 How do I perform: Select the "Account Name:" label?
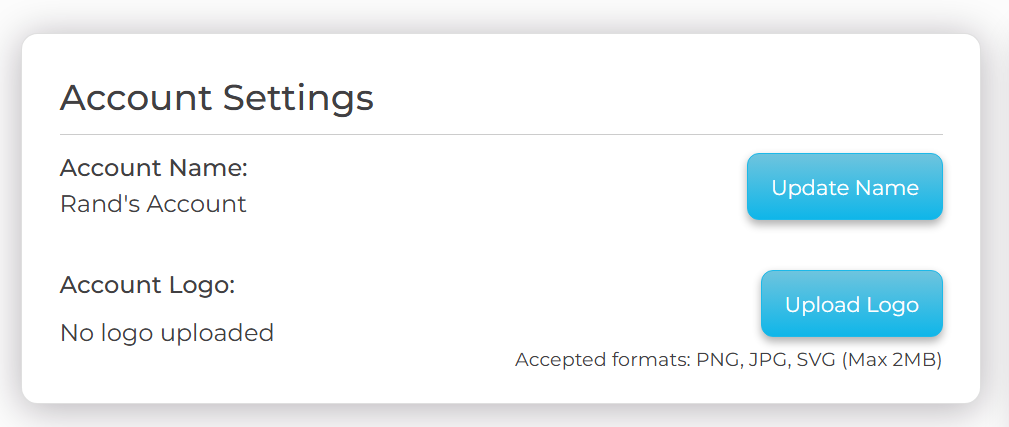tap(154, 168)
